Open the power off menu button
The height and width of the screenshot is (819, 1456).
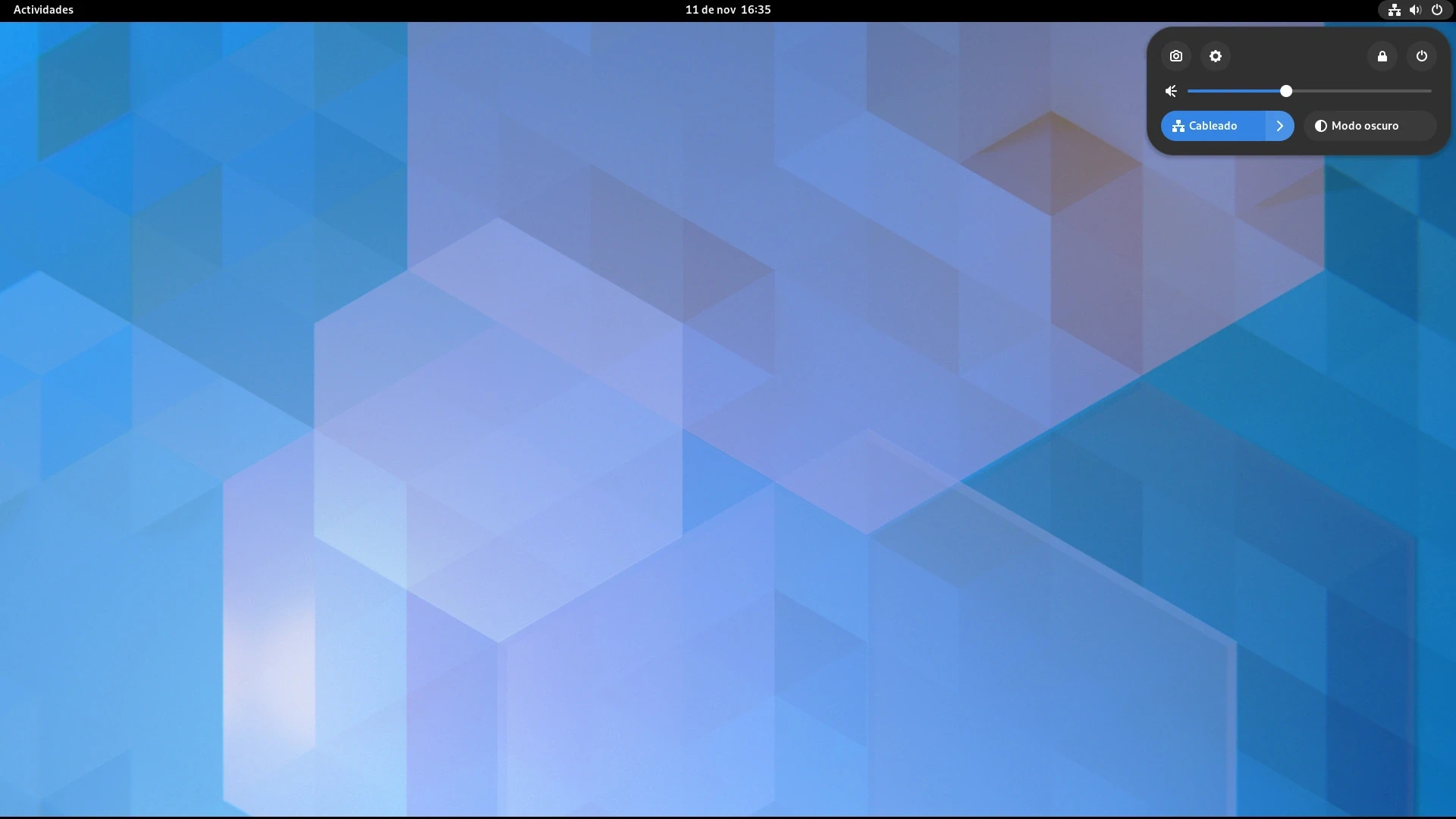point(1421,56)
